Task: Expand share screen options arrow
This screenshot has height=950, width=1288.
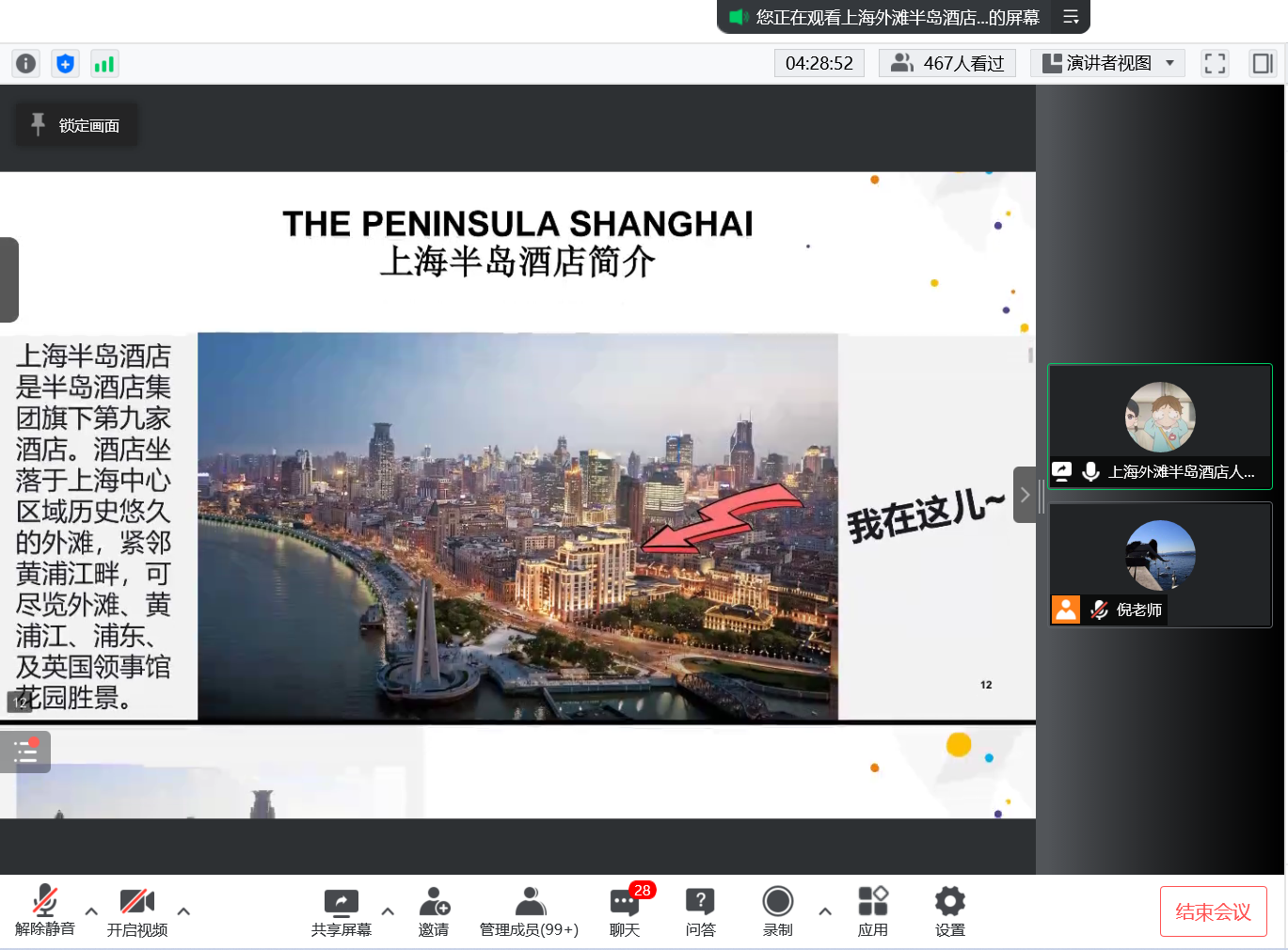Action: coord(388,910)
